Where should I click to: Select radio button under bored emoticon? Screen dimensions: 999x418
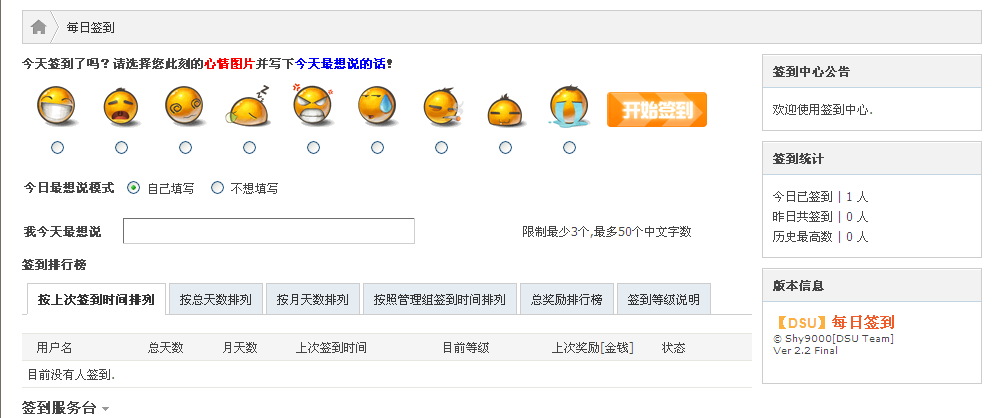coord(505,148)
